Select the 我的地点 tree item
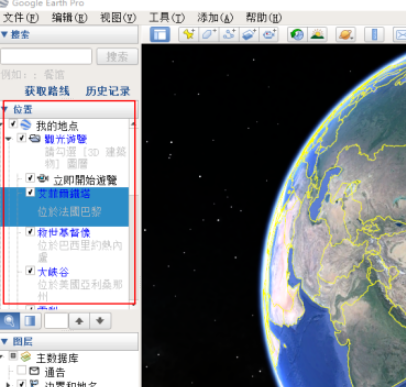The height and width of the screenshot is (387, 406). [57, 126]
